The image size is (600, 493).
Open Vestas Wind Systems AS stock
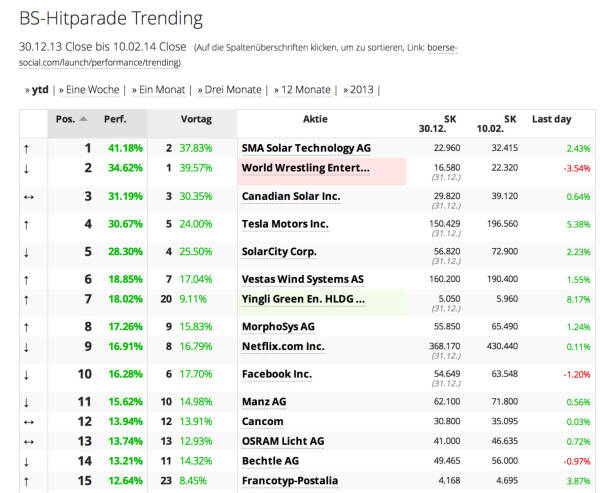point(303,279)
